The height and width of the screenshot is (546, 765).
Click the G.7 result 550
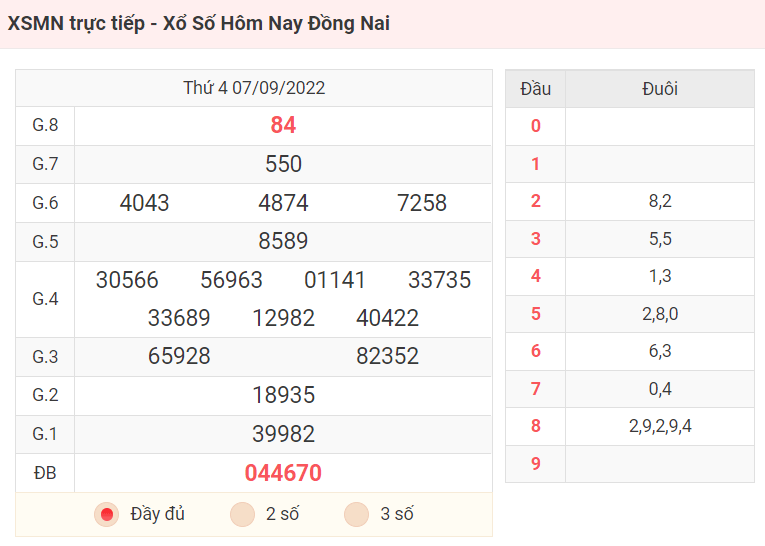(x=283, y=164)
